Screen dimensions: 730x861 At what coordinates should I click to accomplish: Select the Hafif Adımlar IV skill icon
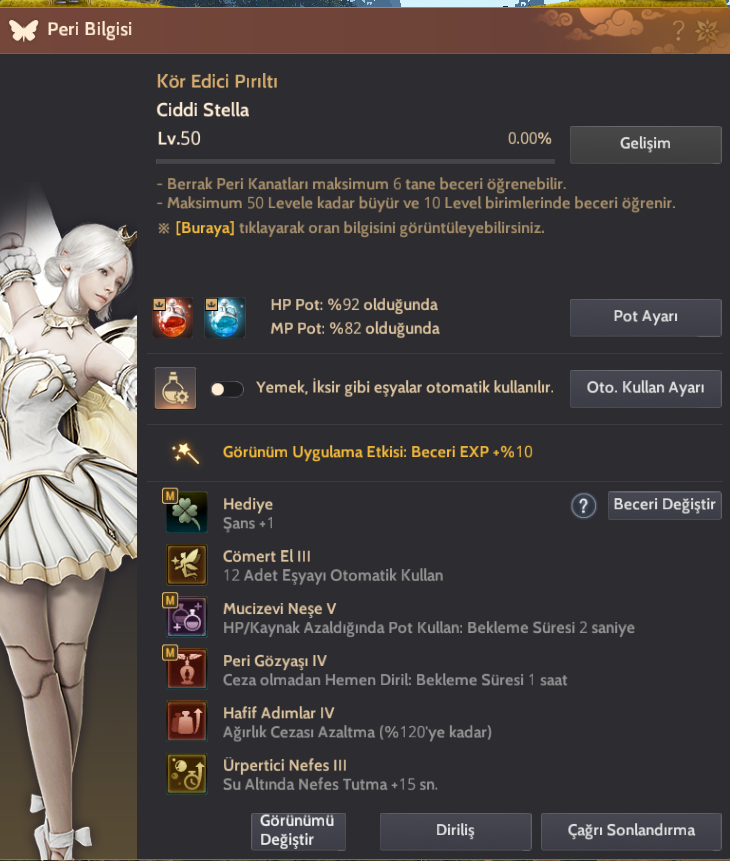[187, 721]
